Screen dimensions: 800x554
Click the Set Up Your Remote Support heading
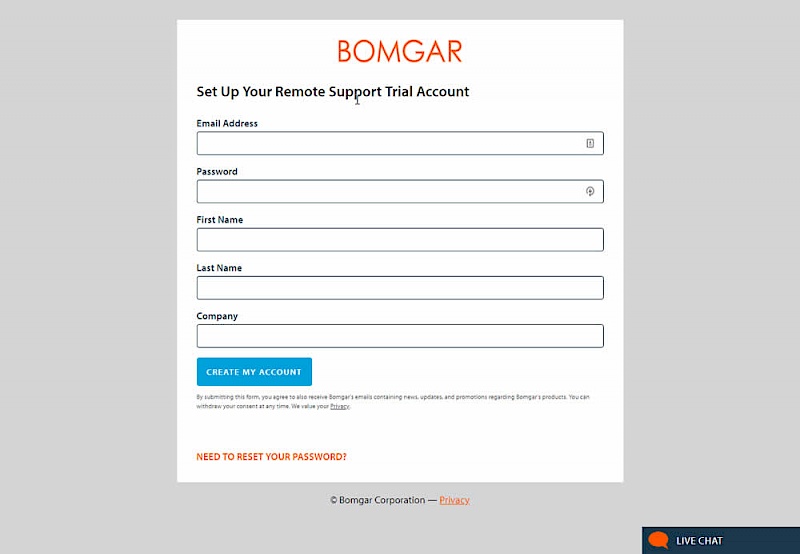tap(333, 92)
